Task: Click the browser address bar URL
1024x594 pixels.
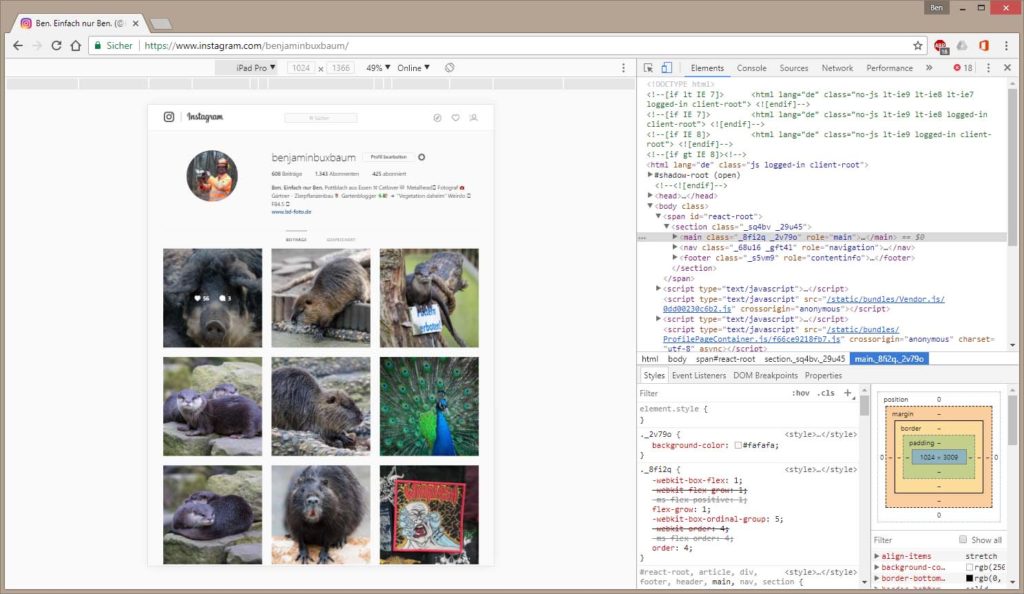Action: [x=247, y=46]
